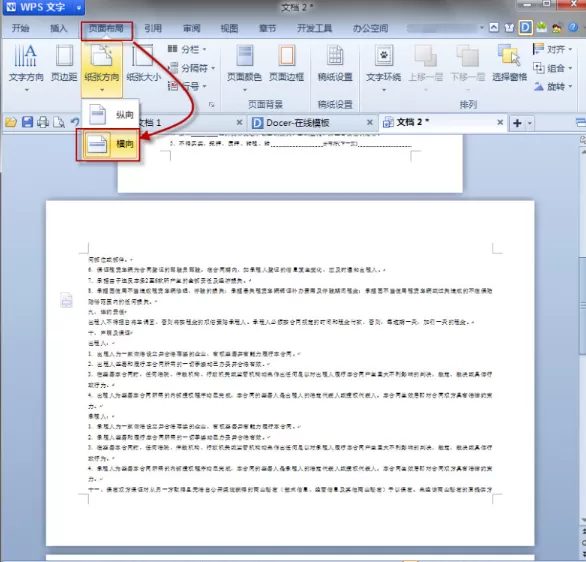Expand the dropdown arrow beside new tab plus
This screenshot has width=586, height=562.
(x=530, y=123)
